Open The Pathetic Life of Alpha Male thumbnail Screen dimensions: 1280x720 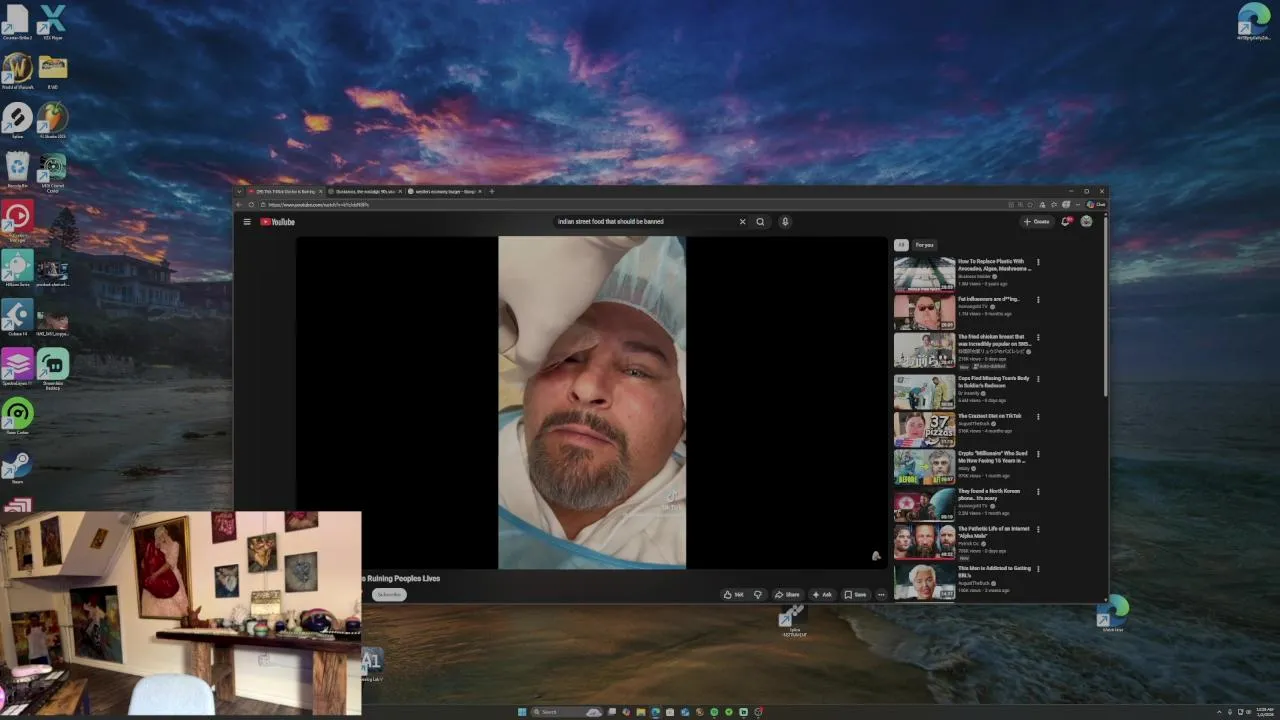(924, 542)
